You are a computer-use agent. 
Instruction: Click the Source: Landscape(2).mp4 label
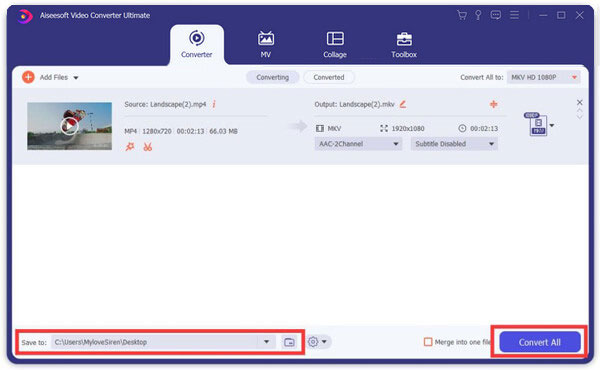pos(165,104)
